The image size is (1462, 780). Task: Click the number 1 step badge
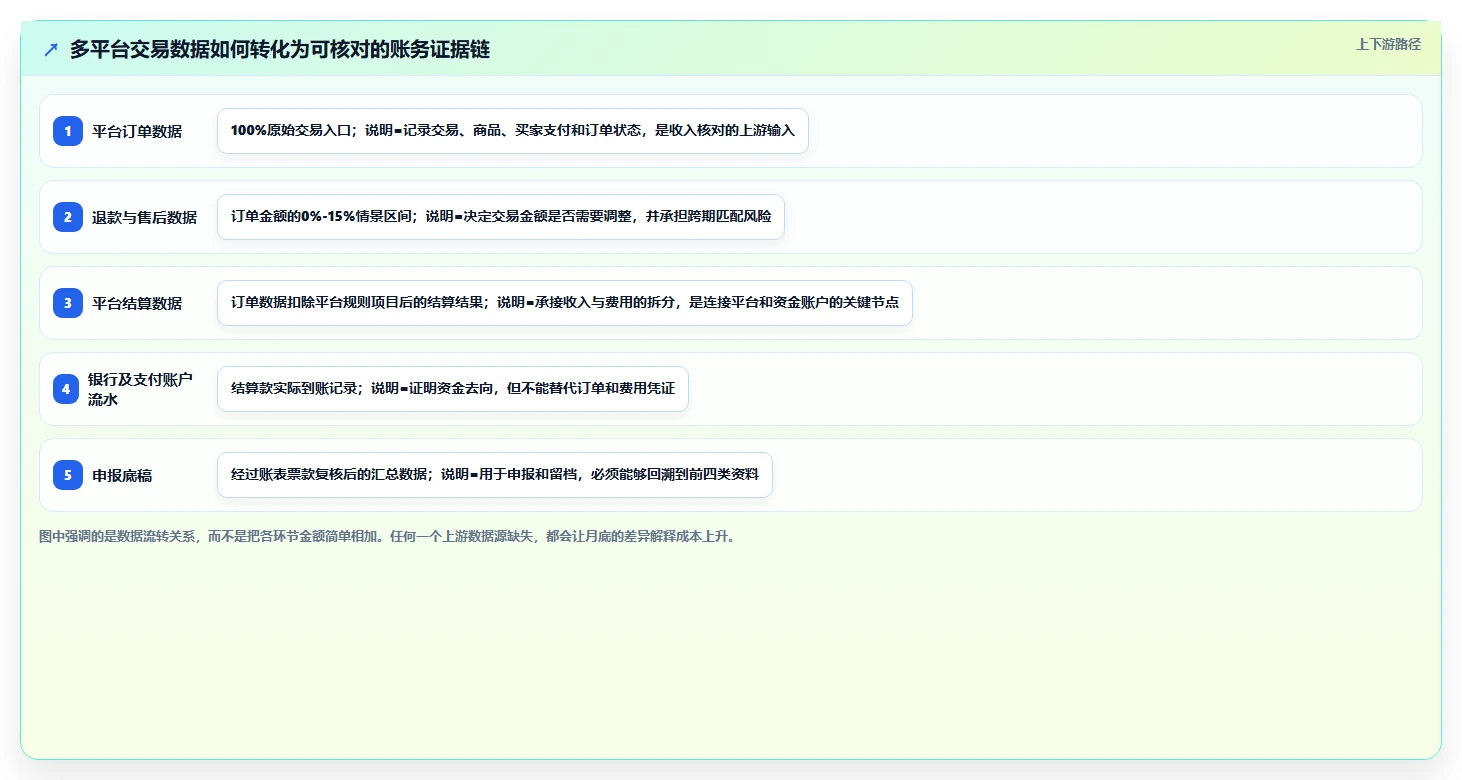tap(68, 131)
